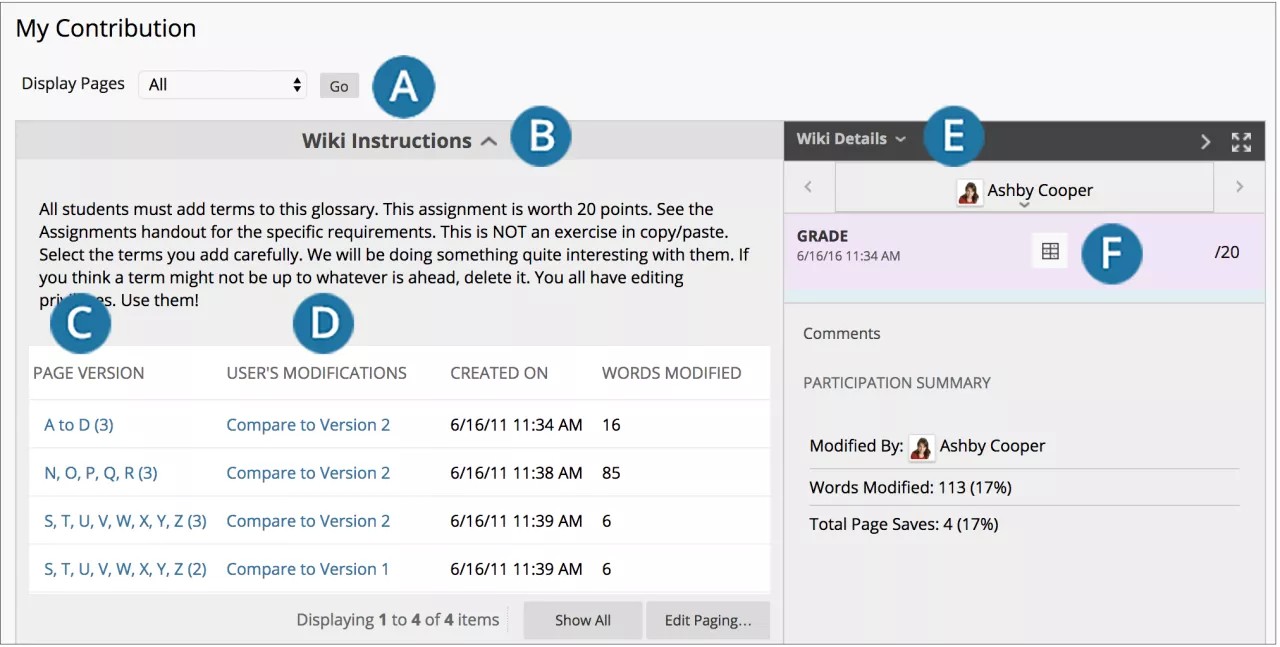Image resolution: width=1280 pixels, height=647 pixels.
Task: Click the Show All button
Action: click(x=582, y=620)
